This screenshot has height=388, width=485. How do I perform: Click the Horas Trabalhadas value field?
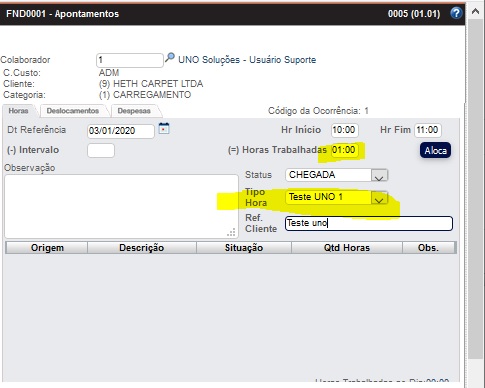[344, 150]
